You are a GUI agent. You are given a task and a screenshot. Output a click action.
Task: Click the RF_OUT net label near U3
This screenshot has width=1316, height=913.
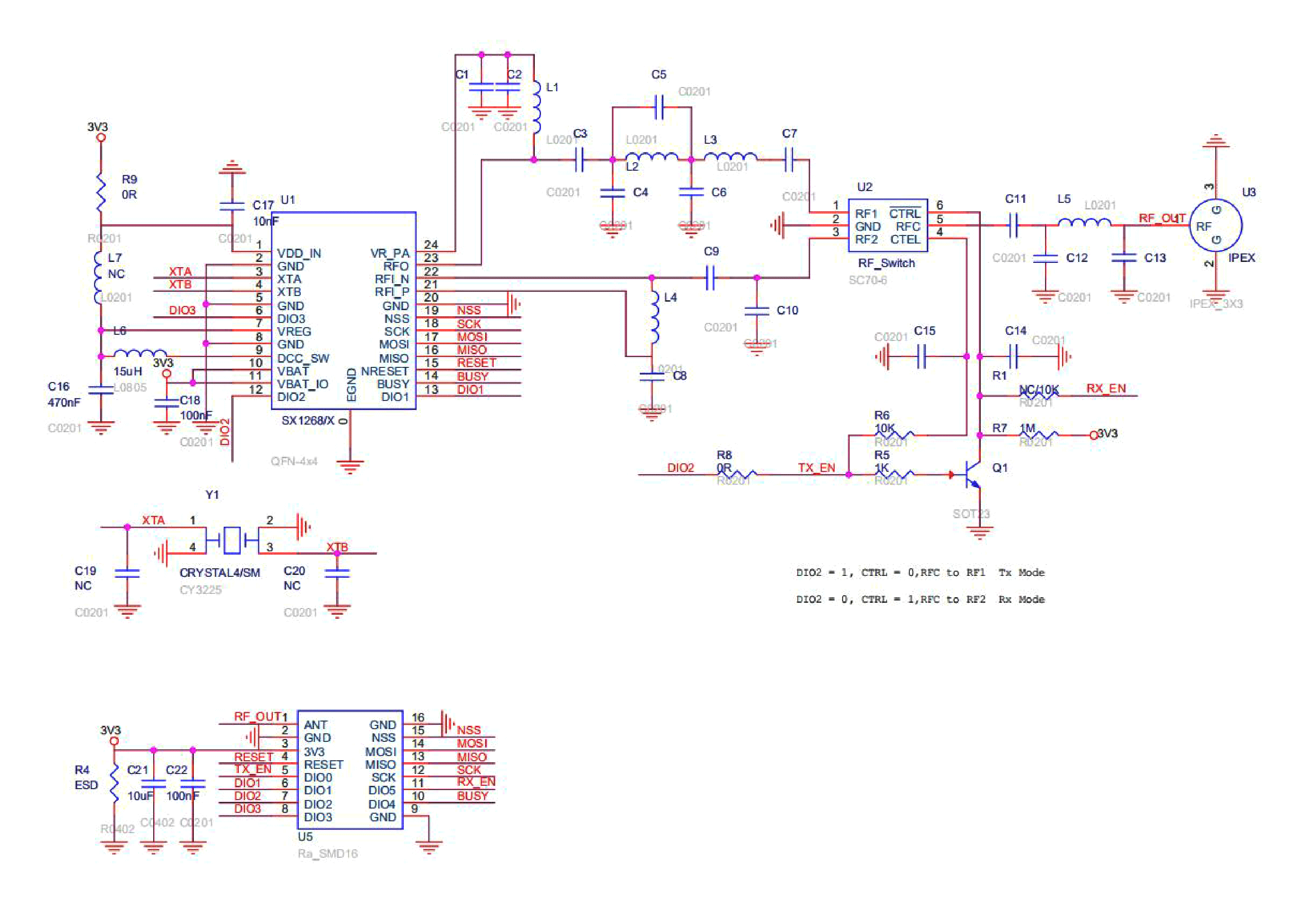pos(1161,218)
